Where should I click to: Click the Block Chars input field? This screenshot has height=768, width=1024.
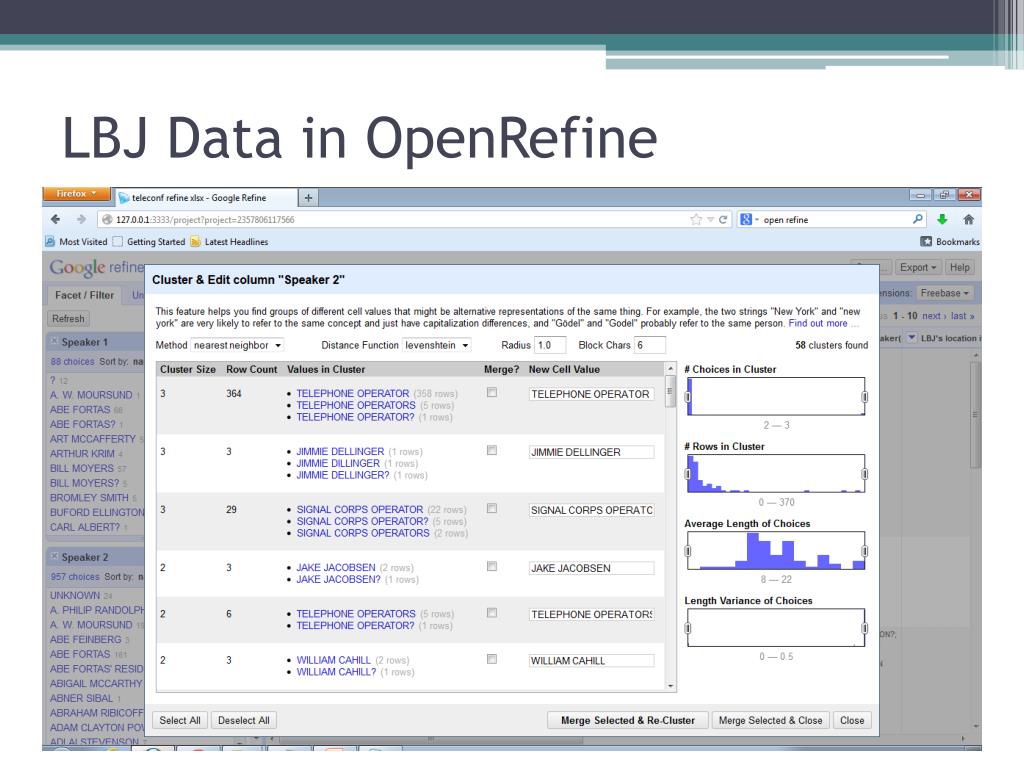tap(649, 345)
